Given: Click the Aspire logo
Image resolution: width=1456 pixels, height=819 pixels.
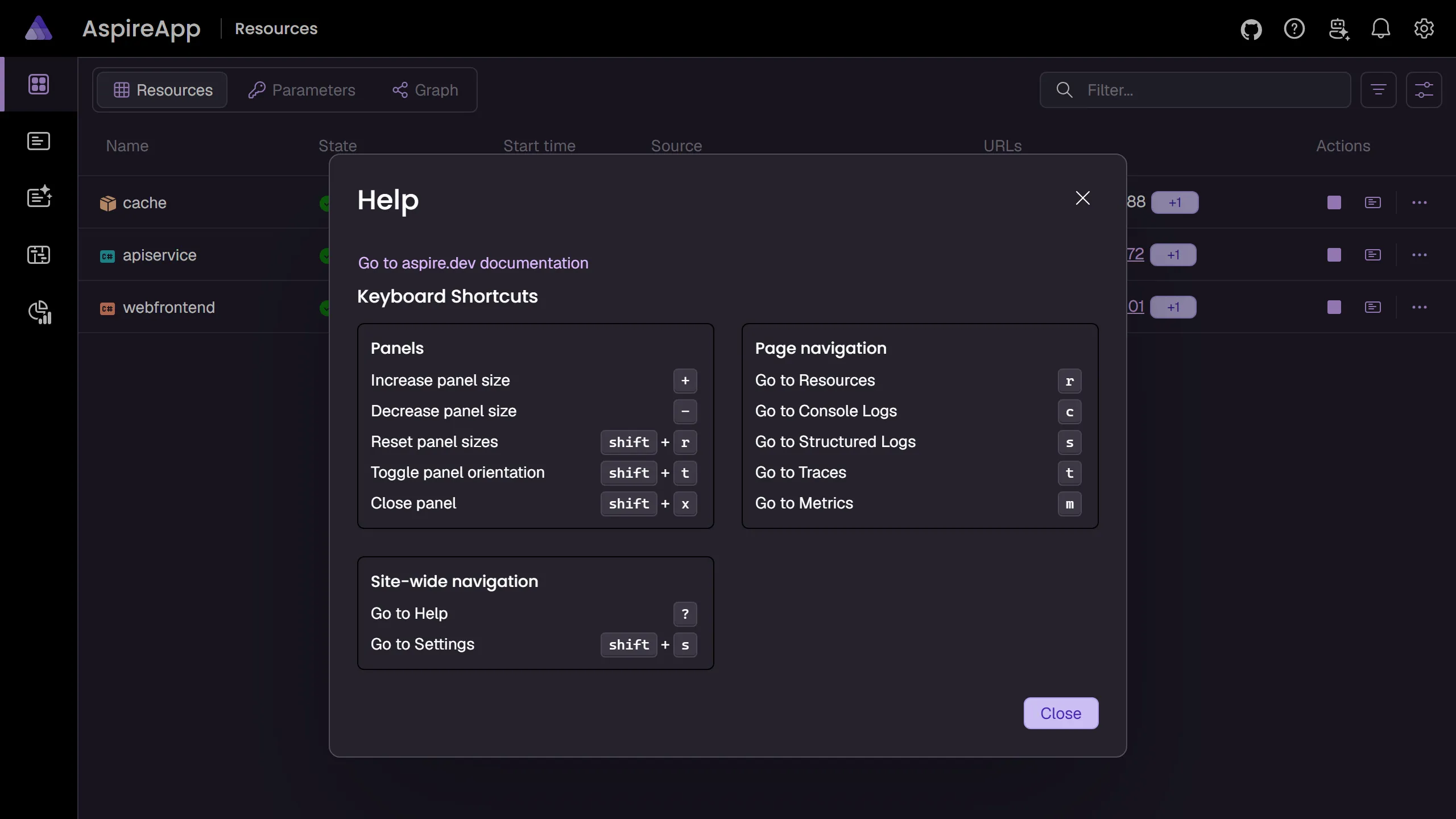Looking at the screenshot, I should click(39, 28).
